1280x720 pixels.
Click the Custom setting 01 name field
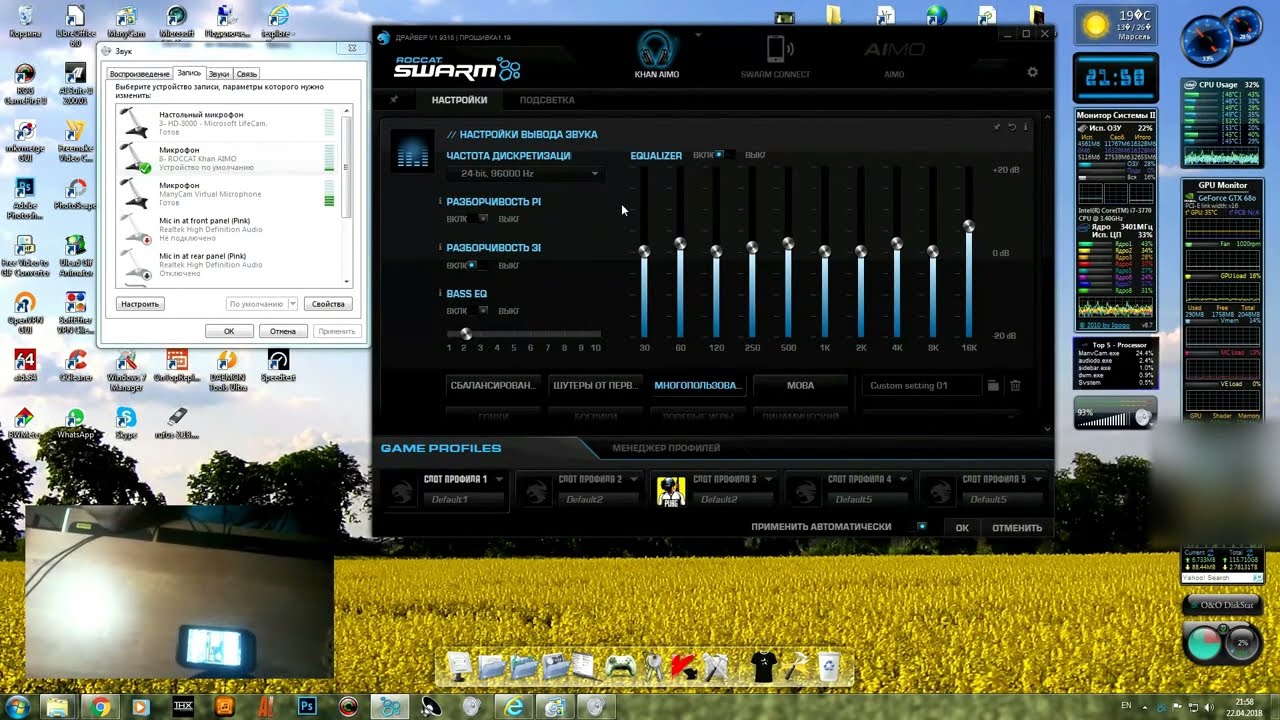click(920, 385)
